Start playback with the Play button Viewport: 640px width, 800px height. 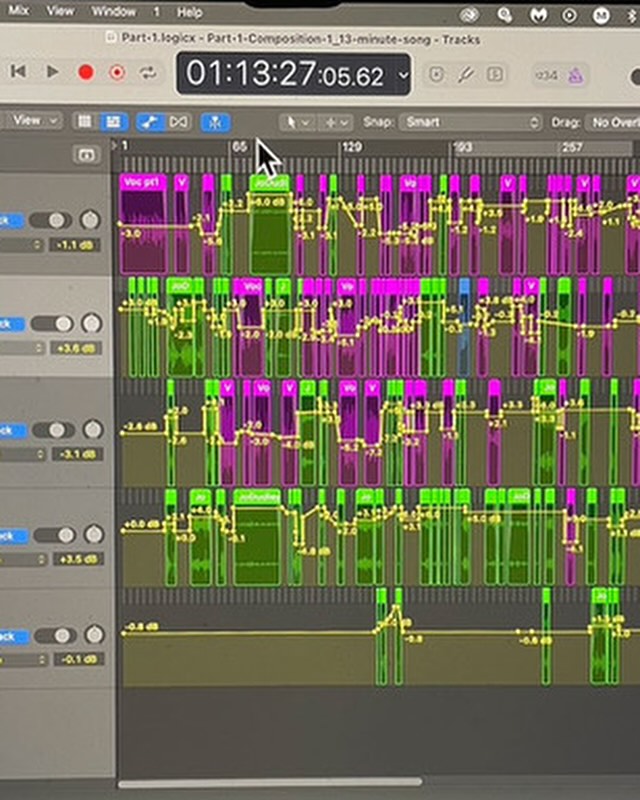coord(52,72)
